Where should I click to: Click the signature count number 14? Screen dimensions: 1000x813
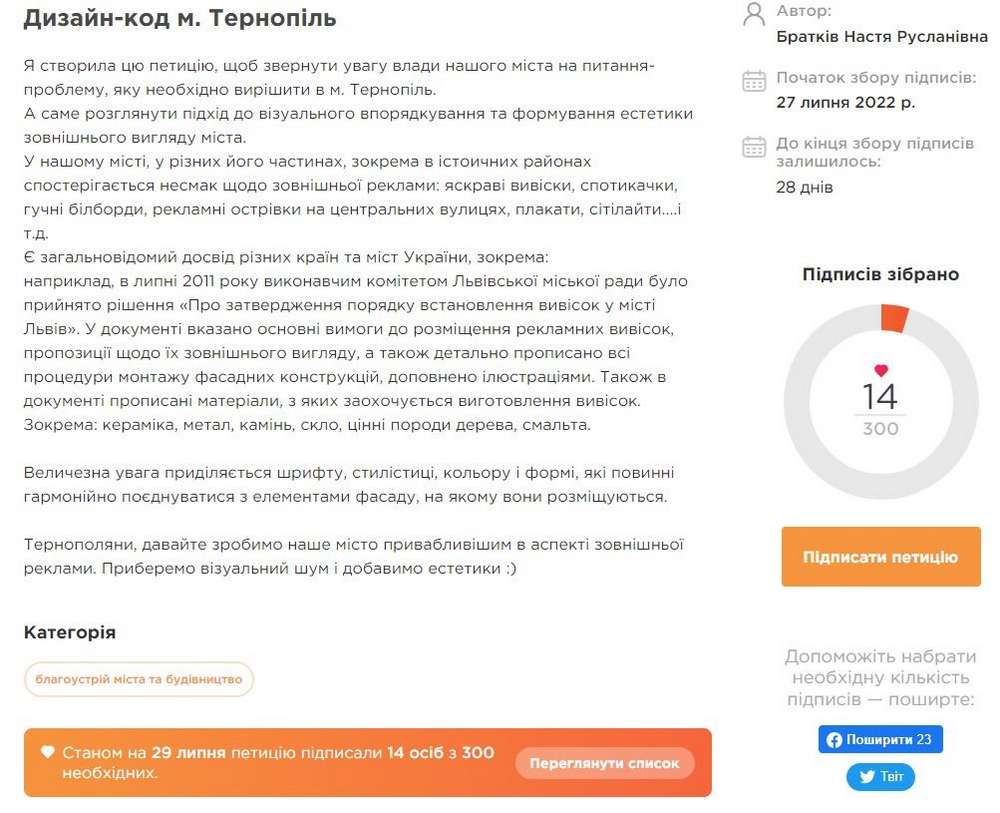click(x=880, y=397)
